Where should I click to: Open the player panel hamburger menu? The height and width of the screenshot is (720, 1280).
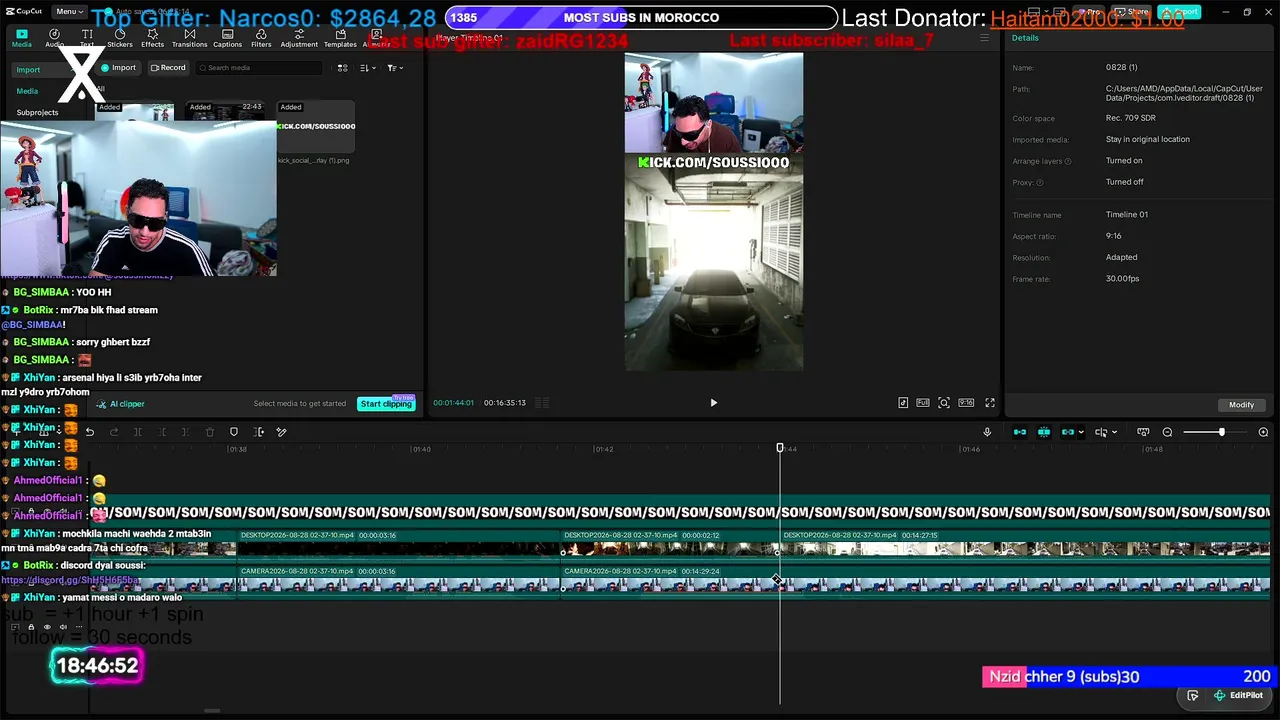click(x=984, y=38)
